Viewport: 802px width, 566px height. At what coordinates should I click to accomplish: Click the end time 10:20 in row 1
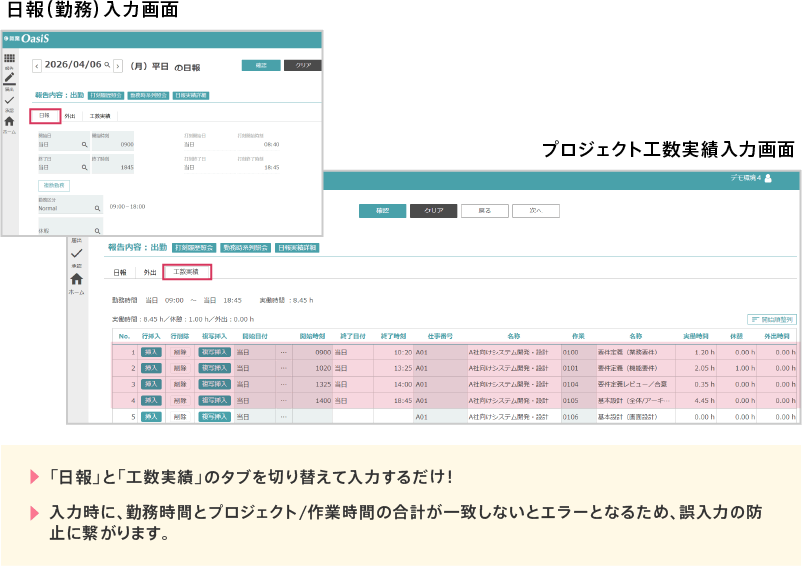(403, 352)
